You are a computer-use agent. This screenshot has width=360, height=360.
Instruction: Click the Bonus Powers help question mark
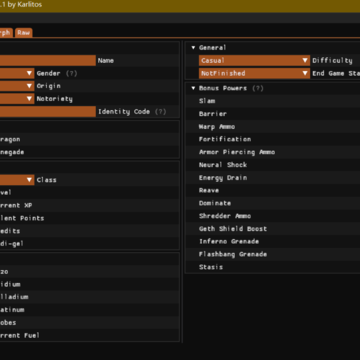pyautogui.click(x=258, y=88)
